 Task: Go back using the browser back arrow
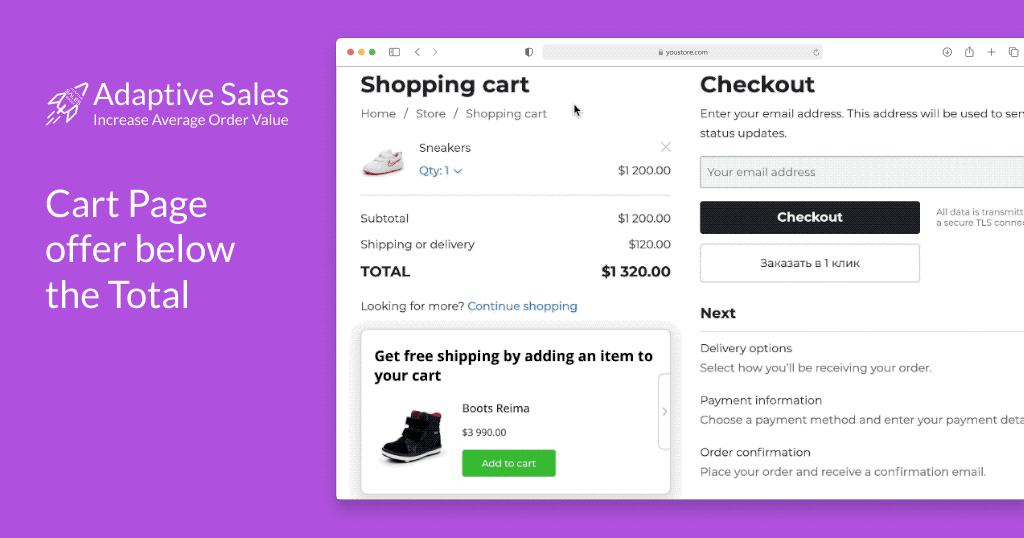[417, 52]
